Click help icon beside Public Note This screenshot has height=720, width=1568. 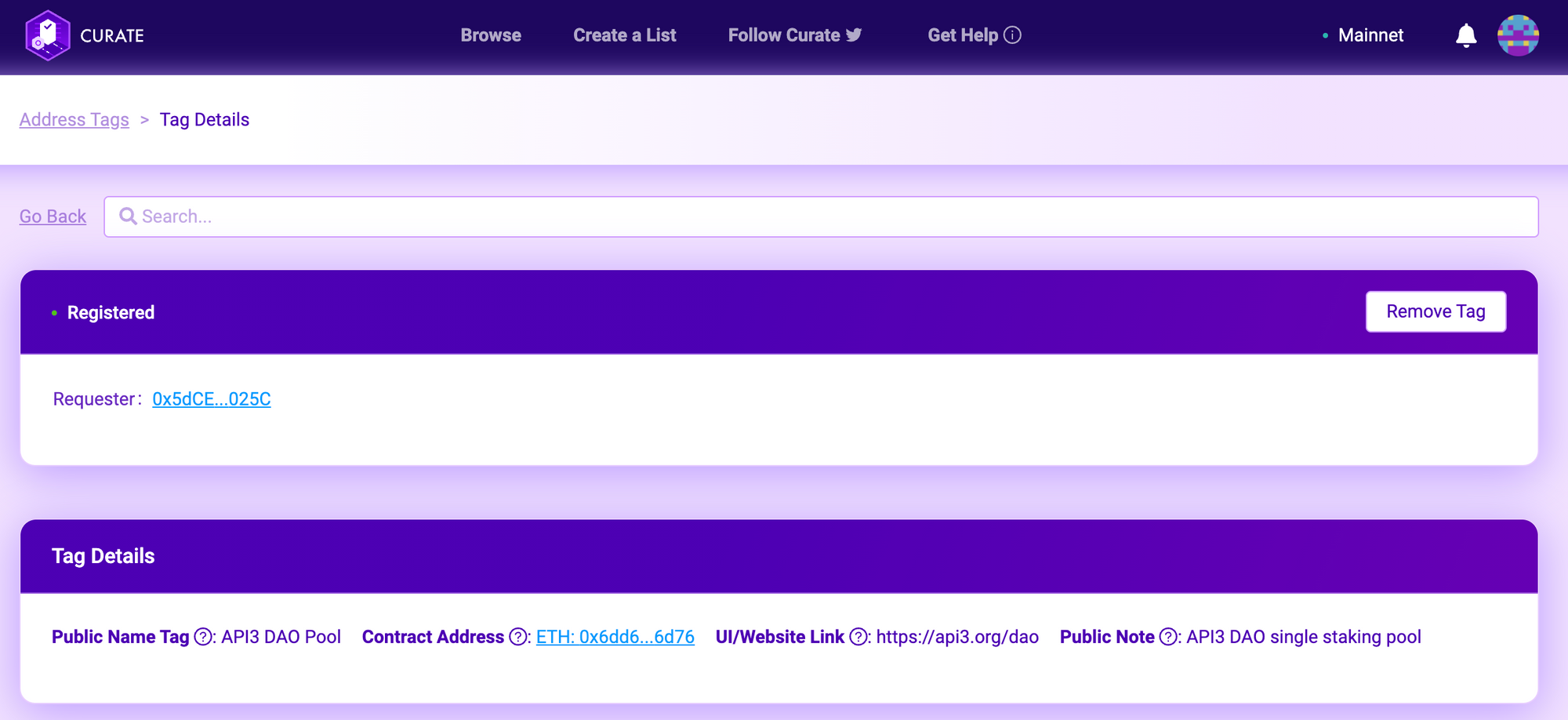1168,637
